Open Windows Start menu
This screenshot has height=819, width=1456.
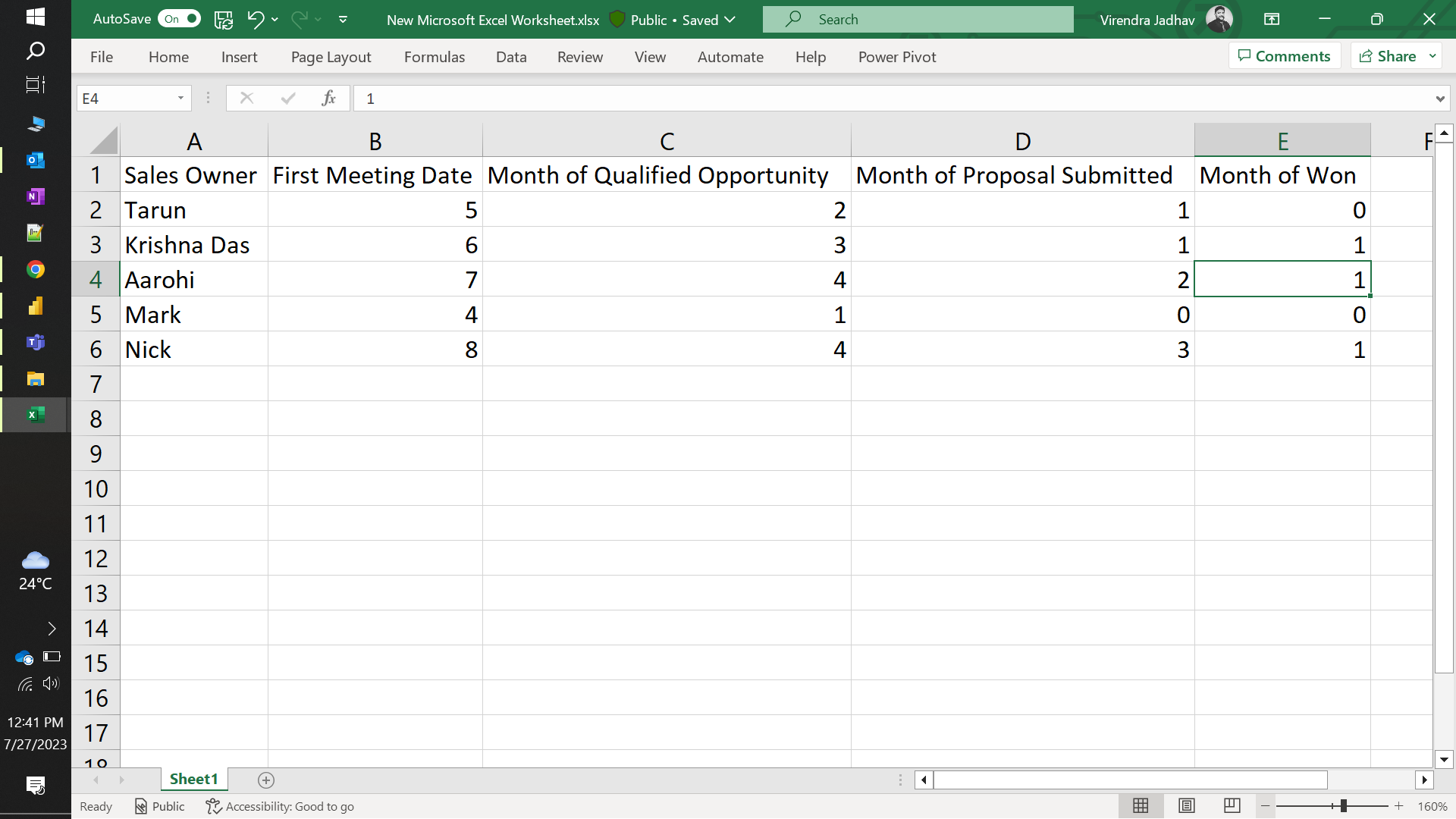(x=36, y=17)
